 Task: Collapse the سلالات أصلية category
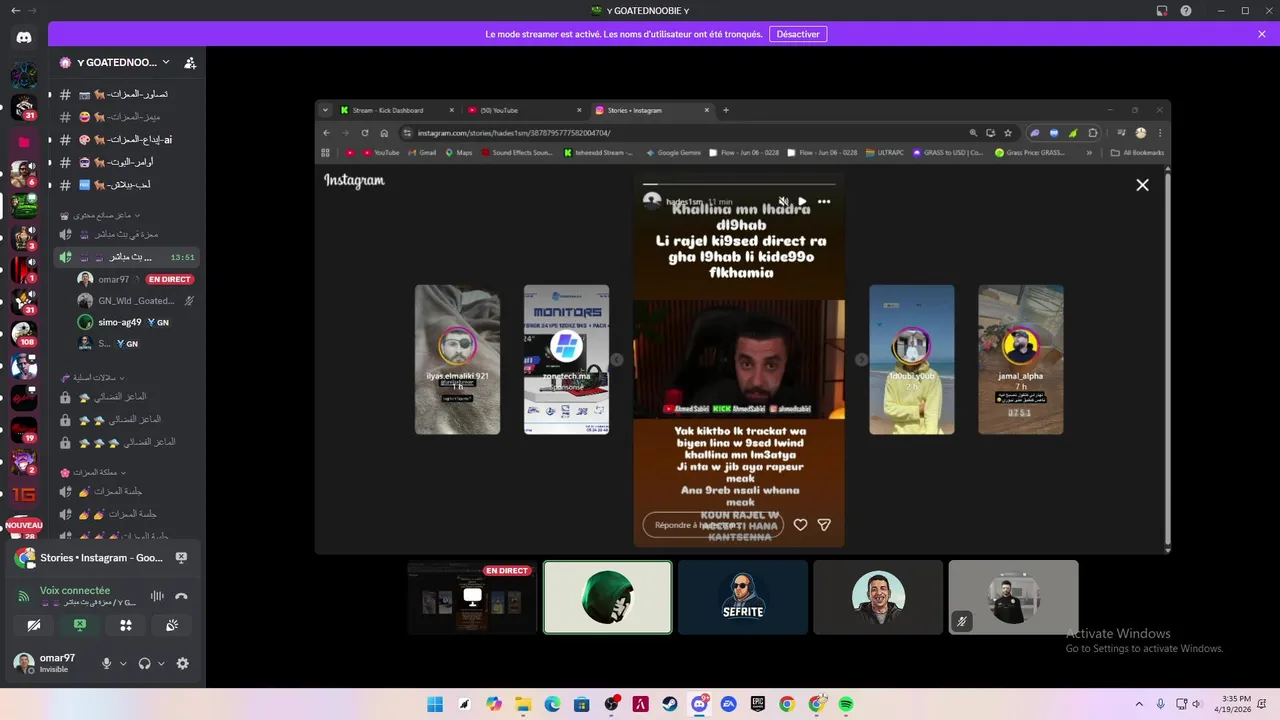[x=94, y=377]
